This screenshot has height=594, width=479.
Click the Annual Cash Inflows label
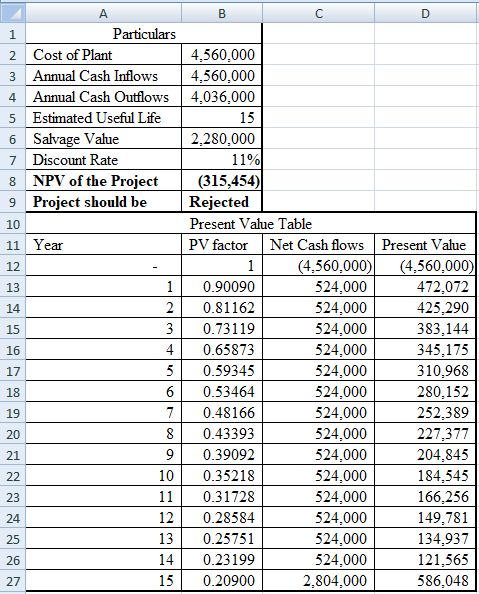point(103,76)
